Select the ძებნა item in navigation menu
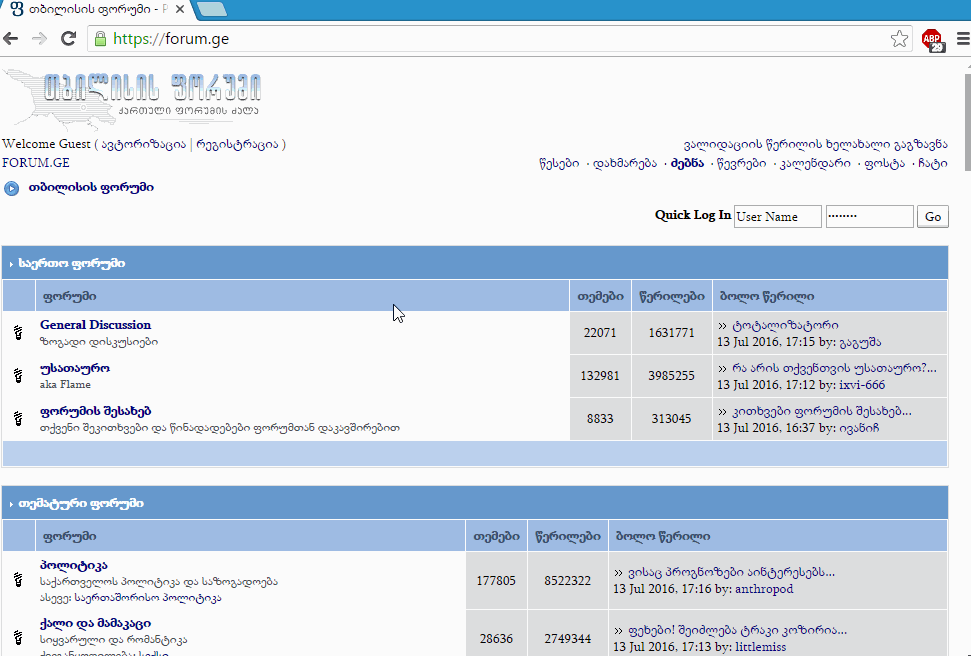The height and width of the screenshot is (656, 971). coord(687,163)
